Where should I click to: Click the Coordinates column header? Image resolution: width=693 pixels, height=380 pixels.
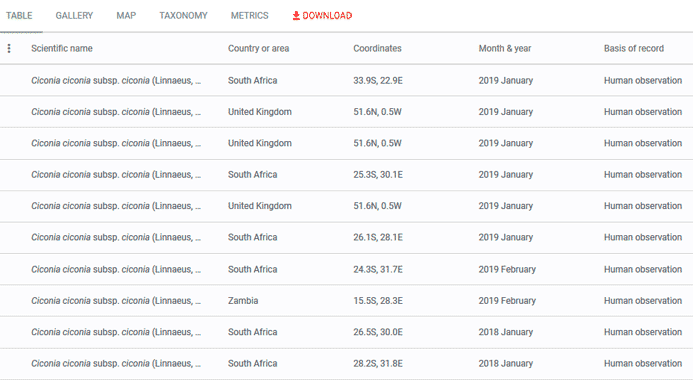[377, 49]
